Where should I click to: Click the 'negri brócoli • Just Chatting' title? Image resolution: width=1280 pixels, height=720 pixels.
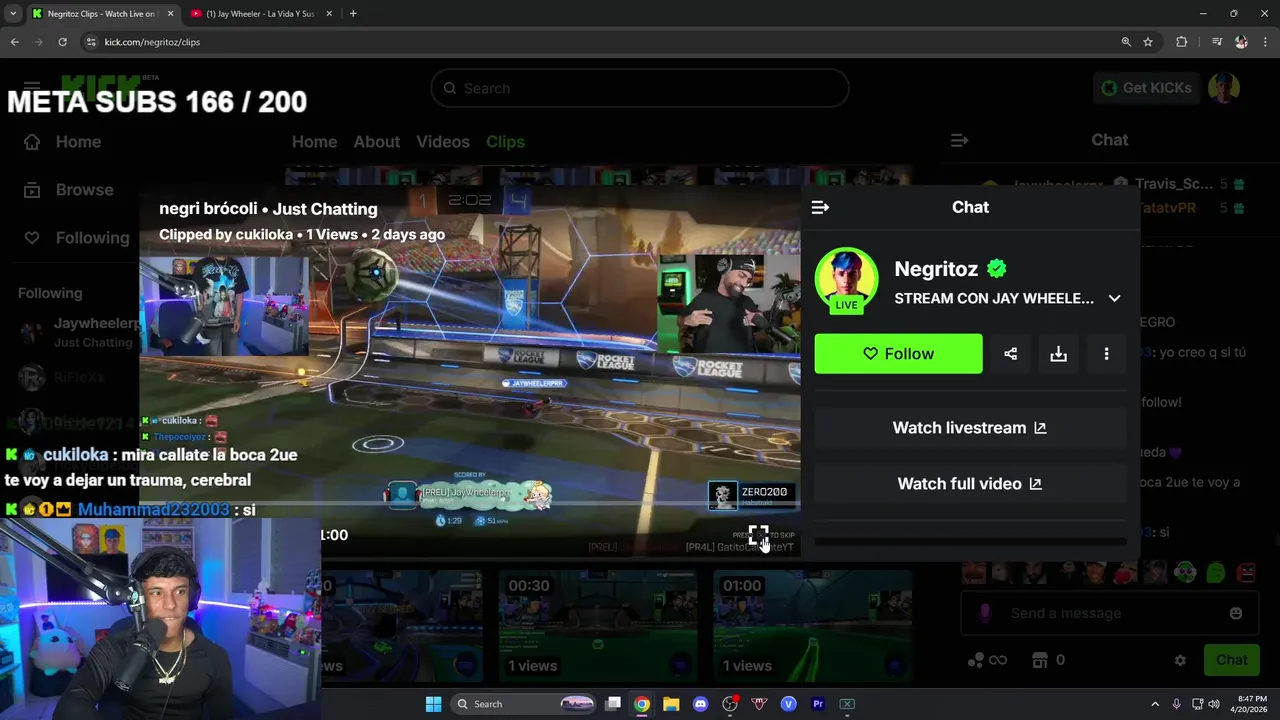pos(268,209)
